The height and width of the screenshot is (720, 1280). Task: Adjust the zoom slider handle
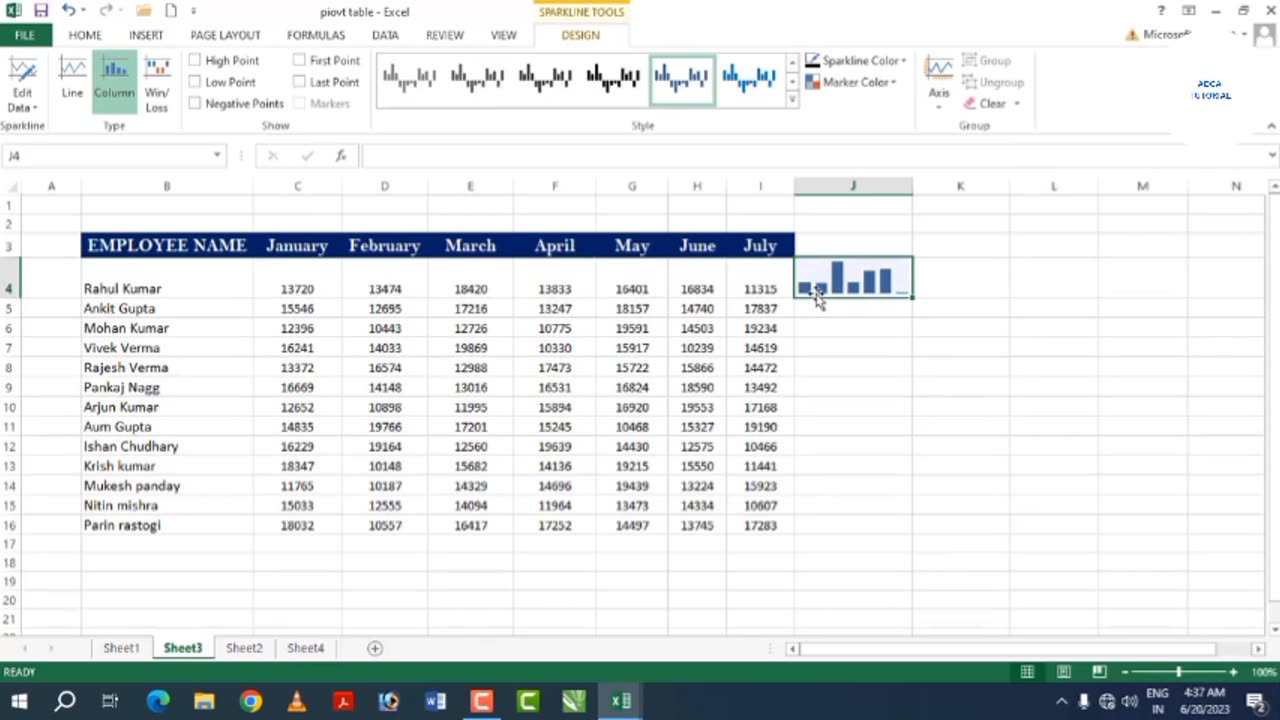pyautogui.click(x=1178, y=672)
